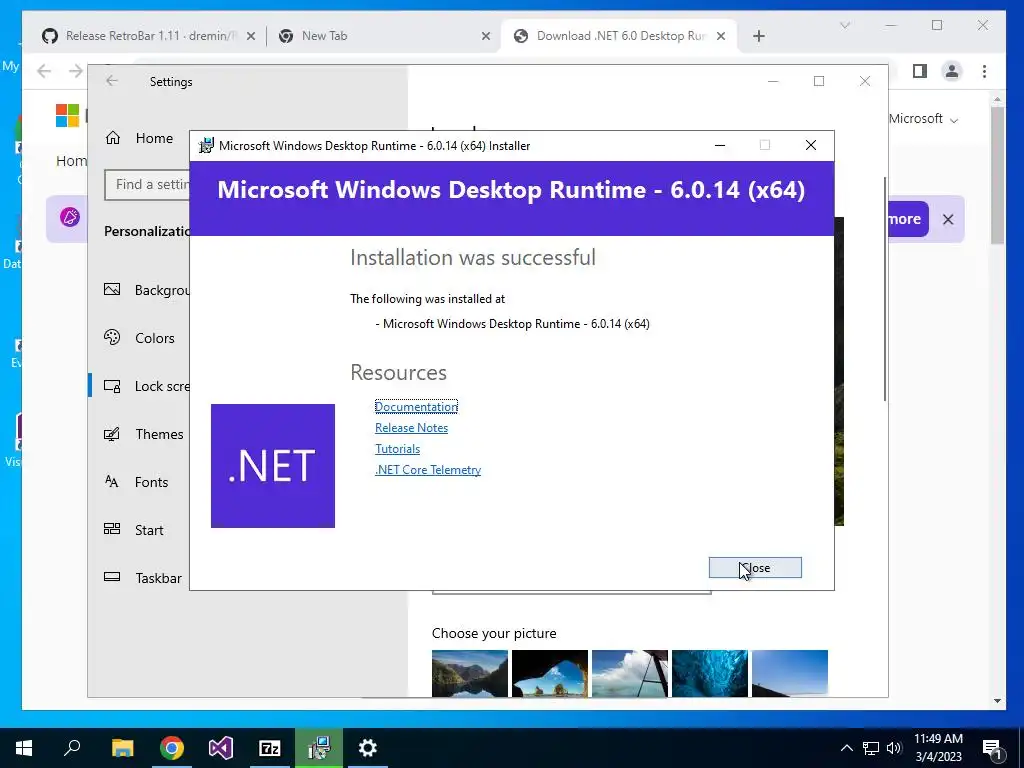Open the Tutorials link
The image size is (1024, 768).
pos(397,449)
